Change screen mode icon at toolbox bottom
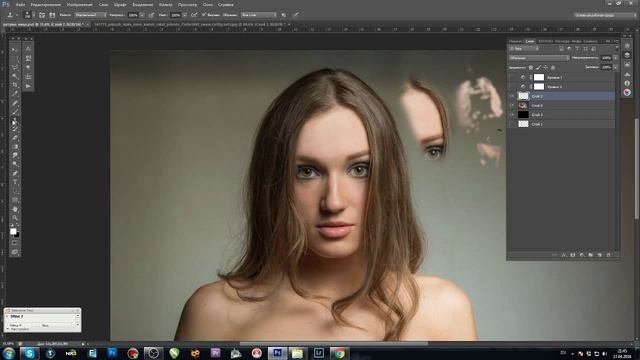This screenshot has height=360, width=640. click(x=15, y=252)
